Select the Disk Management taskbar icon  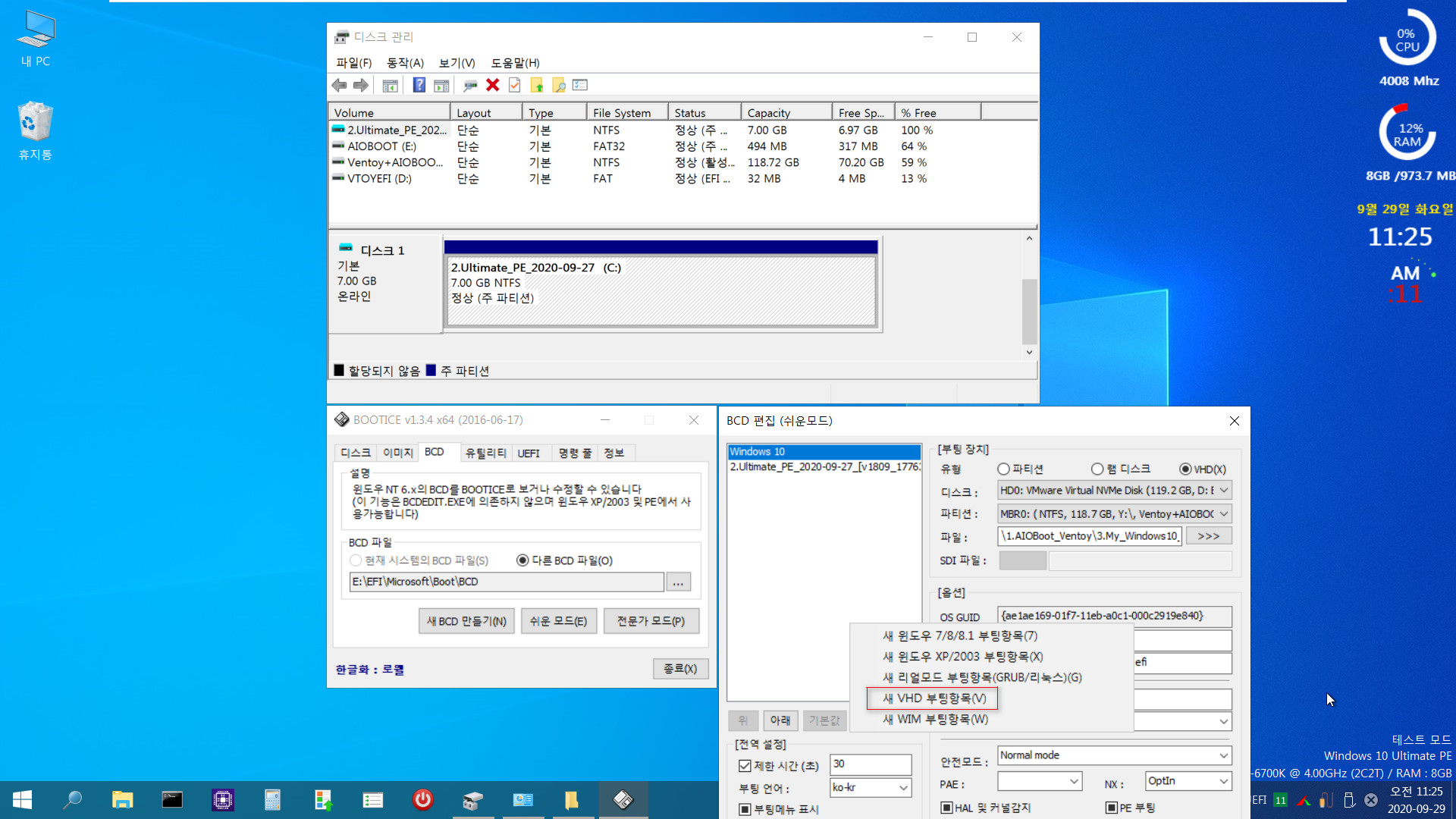point(472,800)
